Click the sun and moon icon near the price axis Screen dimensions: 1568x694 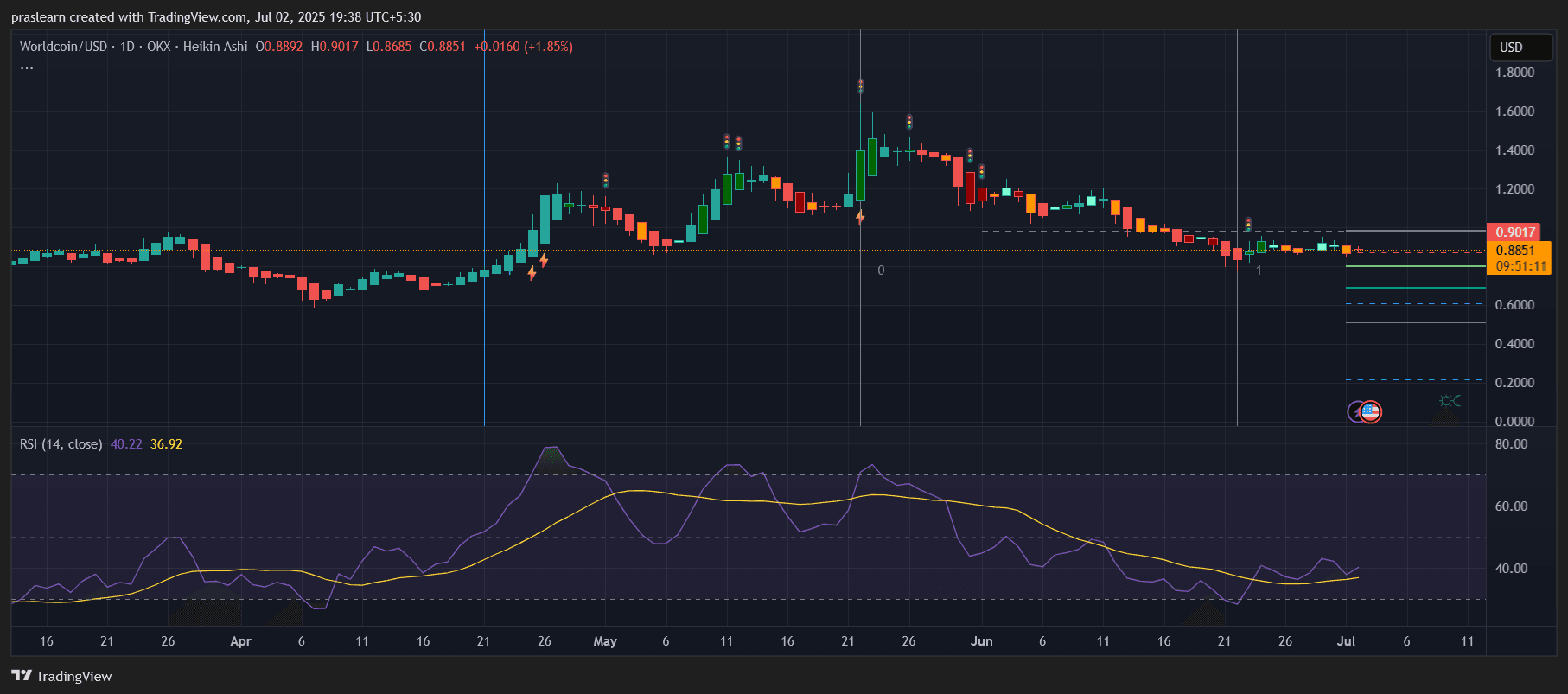tap(1450, 401)
